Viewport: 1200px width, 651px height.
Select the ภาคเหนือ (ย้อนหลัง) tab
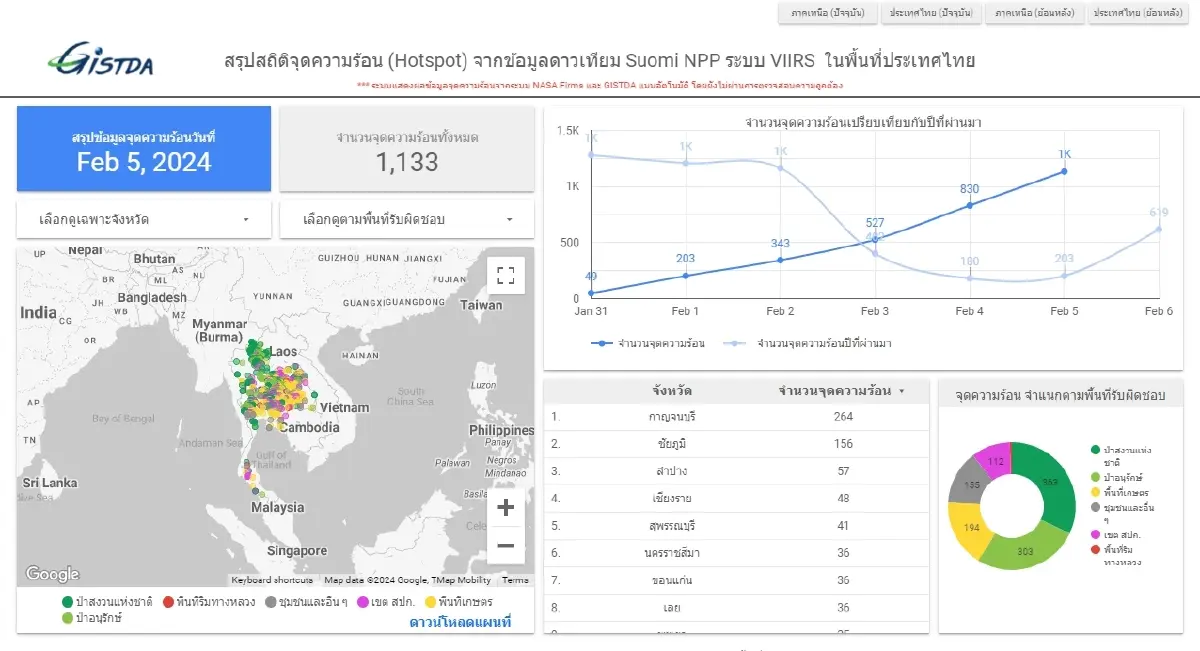(x=1035, y=13)
